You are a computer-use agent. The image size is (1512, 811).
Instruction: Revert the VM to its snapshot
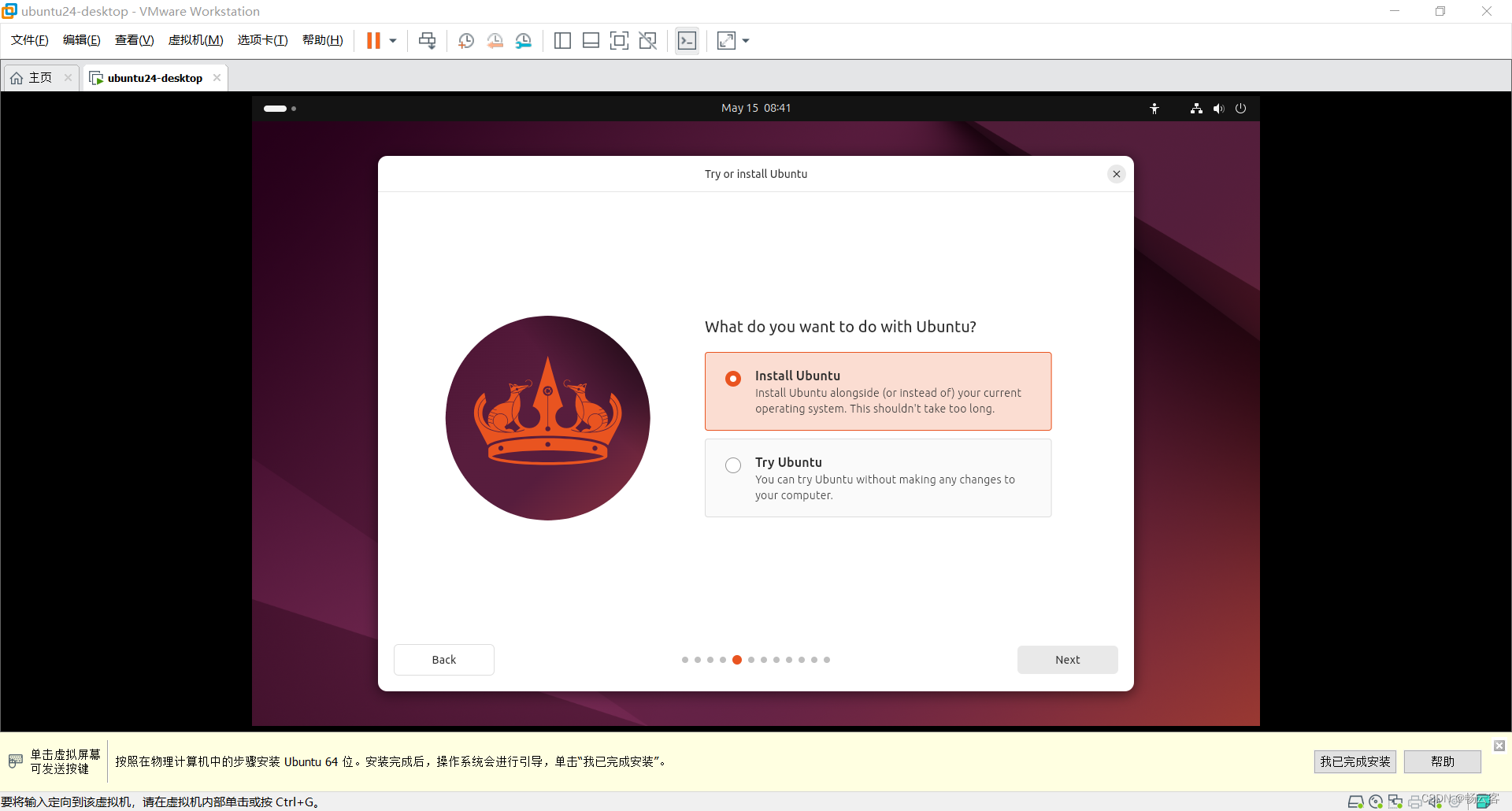(495, 40)
